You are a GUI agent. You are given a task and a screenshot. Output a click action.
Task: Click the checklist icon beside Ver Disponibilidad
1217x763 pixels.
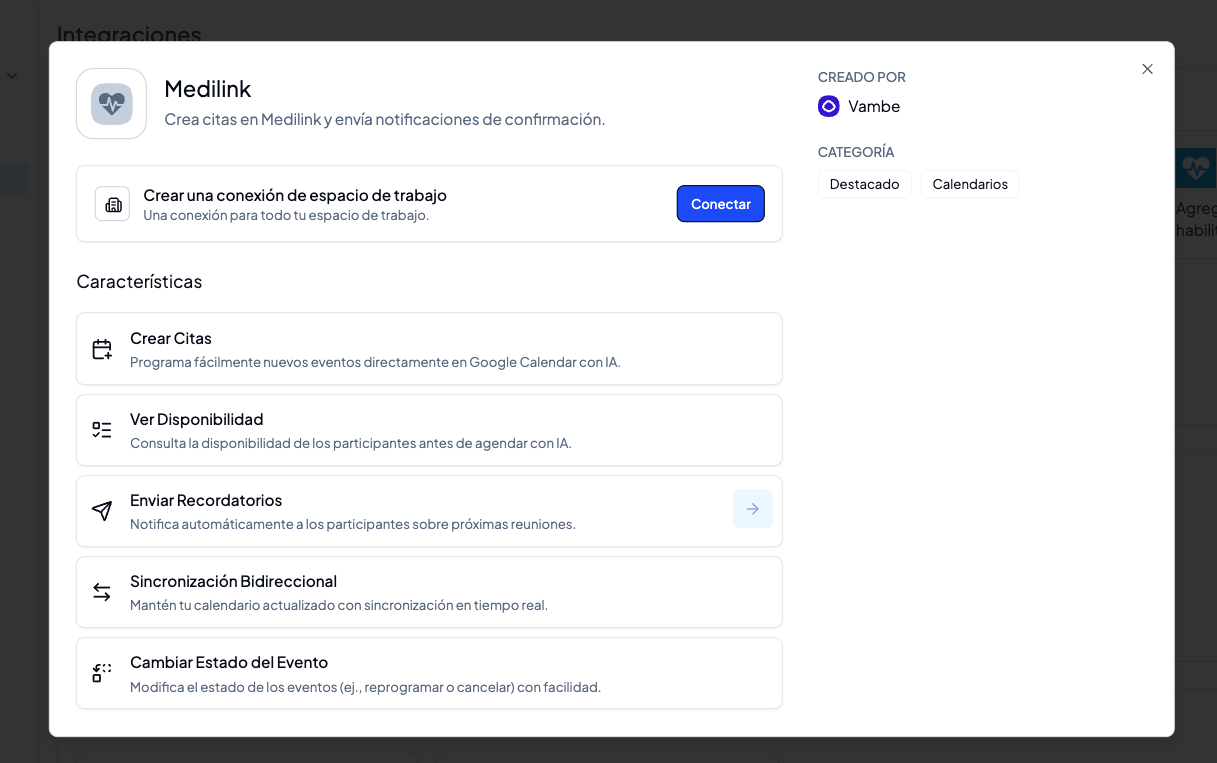click(x=102, y=430)
